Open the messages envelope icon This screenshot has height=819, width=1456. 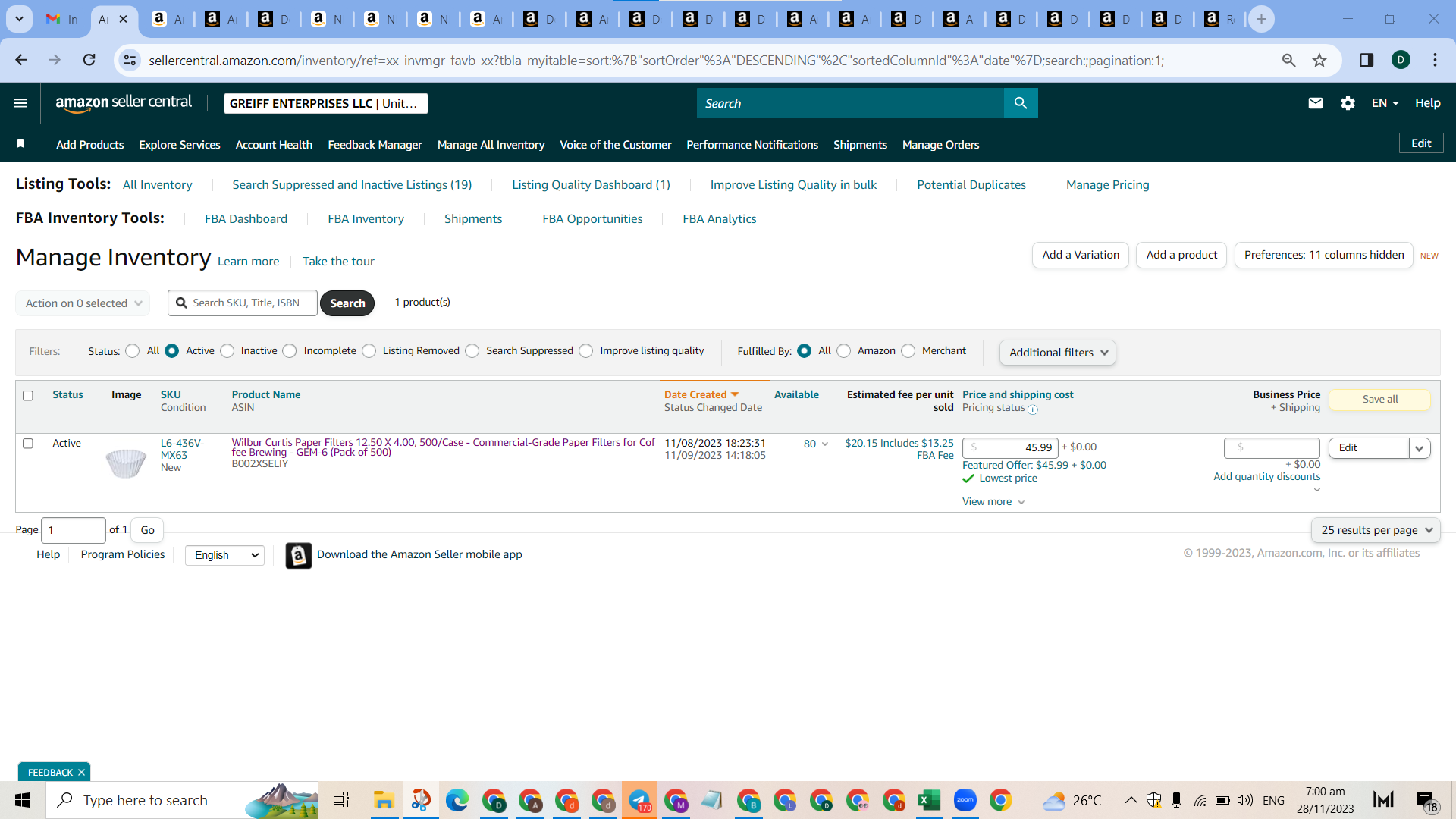[1316, 103]
